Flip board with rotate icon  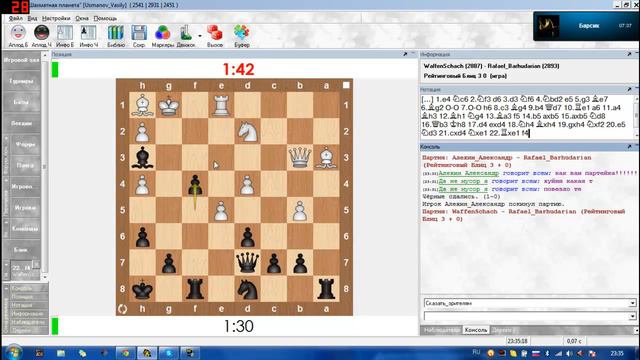[122, 309]
